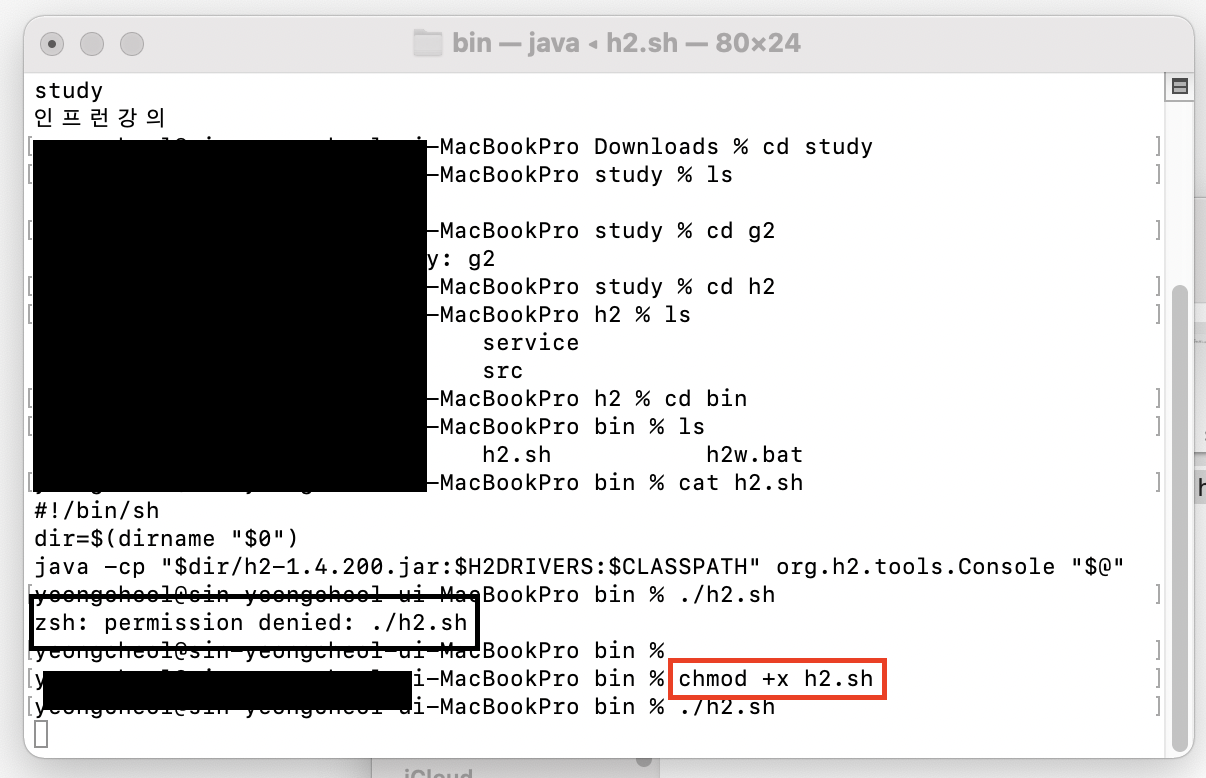Click the vertical scrollbar thumb in Terminal

pos(1179,519)
